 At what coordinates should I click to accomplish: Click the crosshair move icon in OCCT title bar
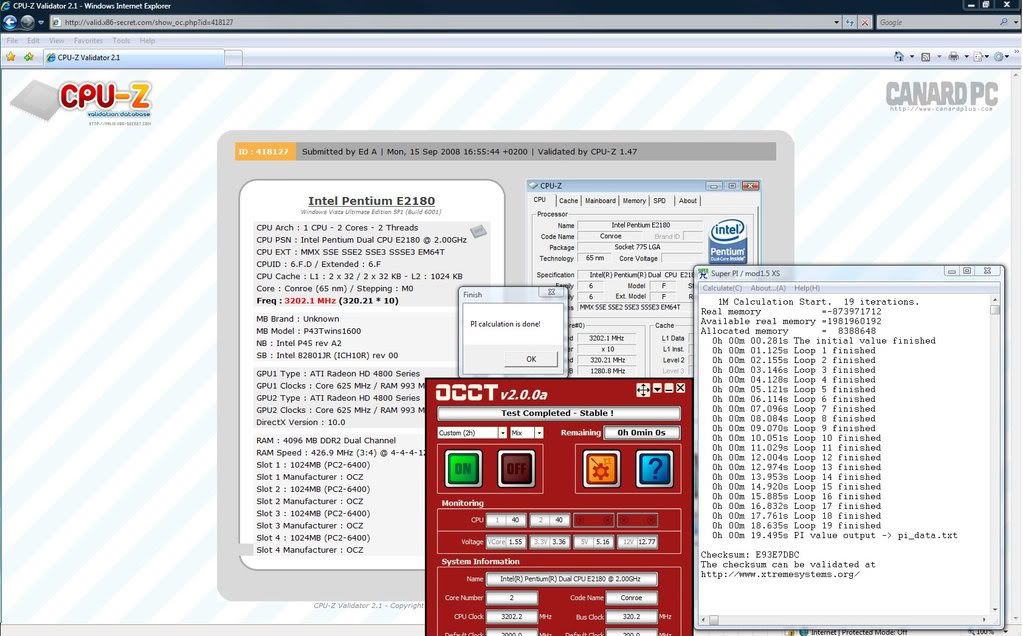(643, 391)
